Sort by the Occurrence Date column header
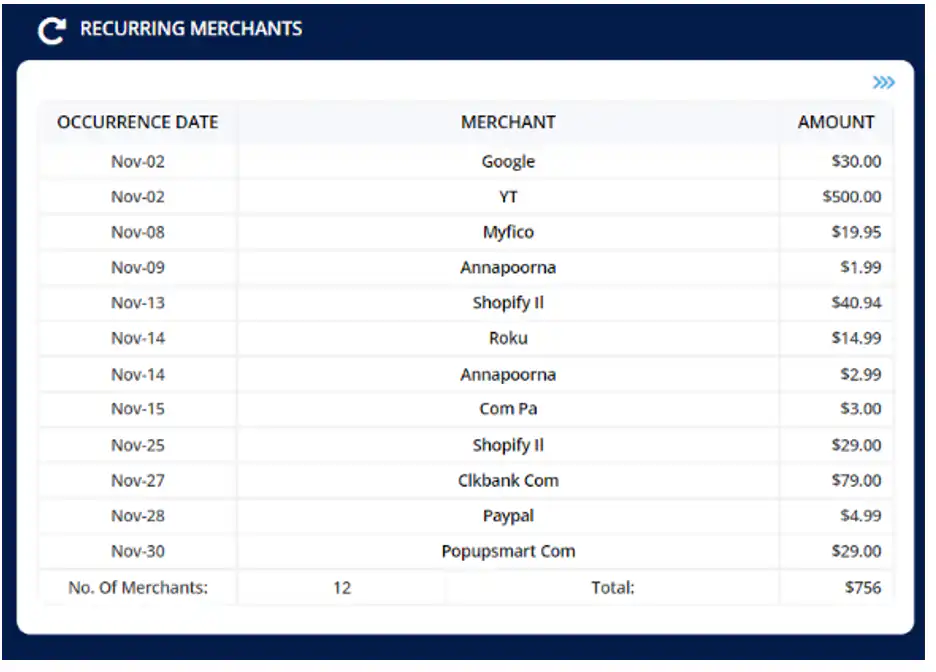The width and height of the screenshot is (936, 672). 138,122
